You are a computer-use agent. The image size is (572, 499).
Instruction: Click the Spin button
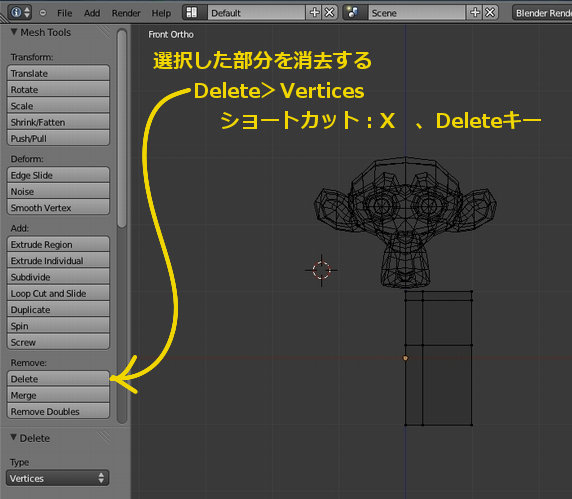point(58,326)
